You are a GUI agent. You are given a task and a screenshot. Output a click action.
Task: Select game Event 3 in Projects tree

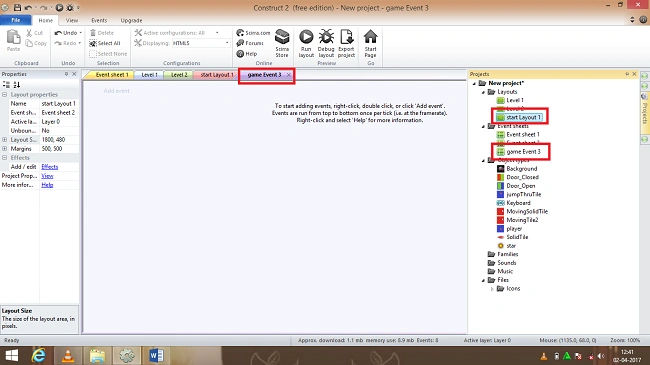click(523, 152)
